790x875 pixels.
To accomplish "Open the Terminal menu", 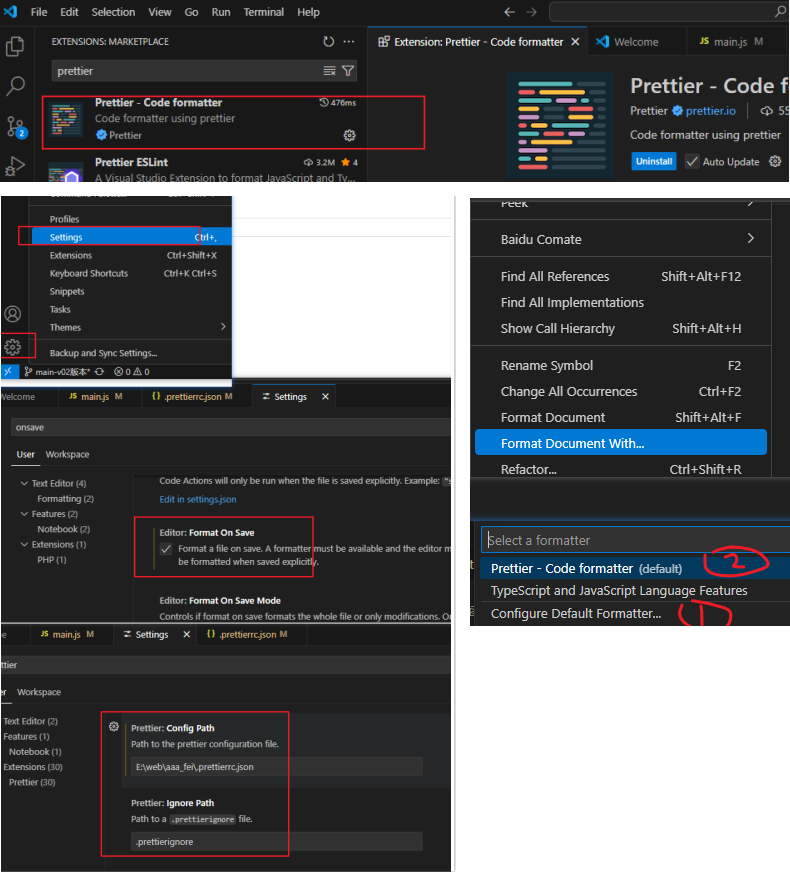I will 263,12.
